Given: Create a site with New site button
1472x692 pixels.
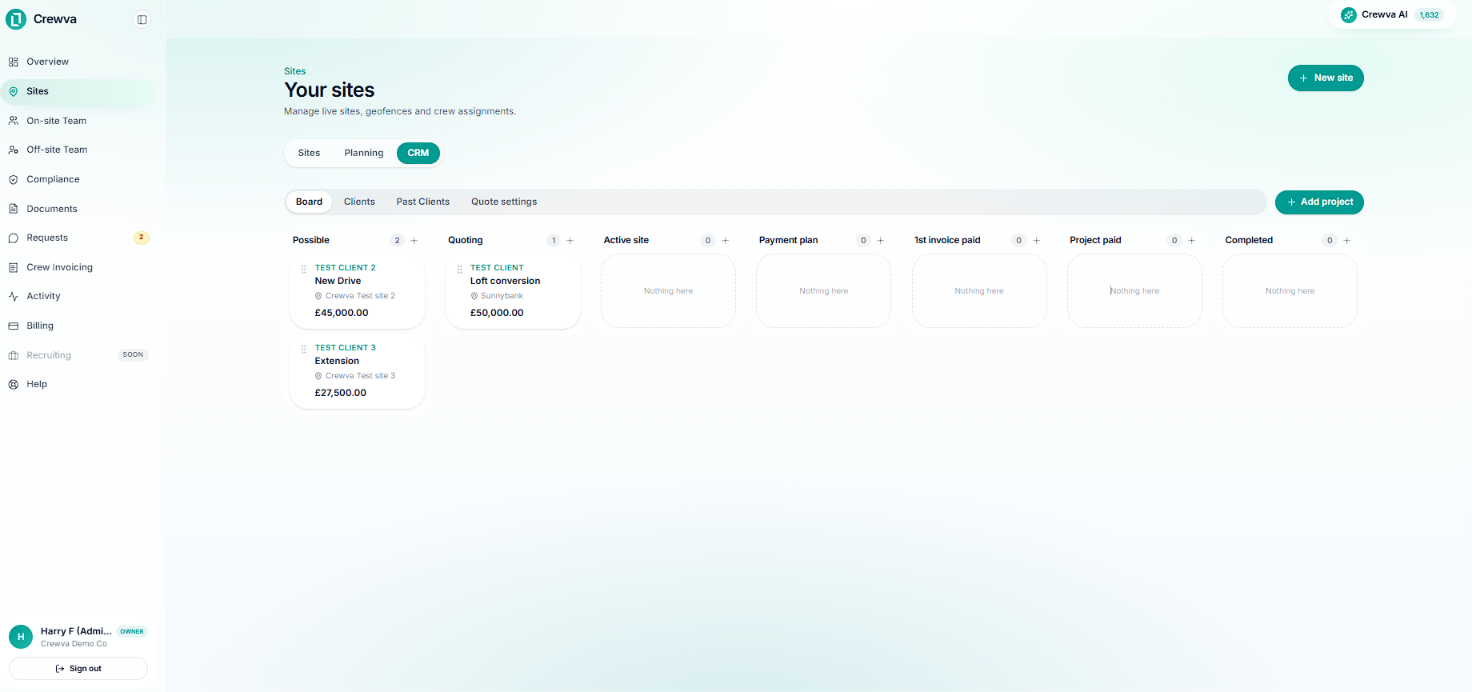Looking at the screenshot, I should click(x=1325, y=78).
